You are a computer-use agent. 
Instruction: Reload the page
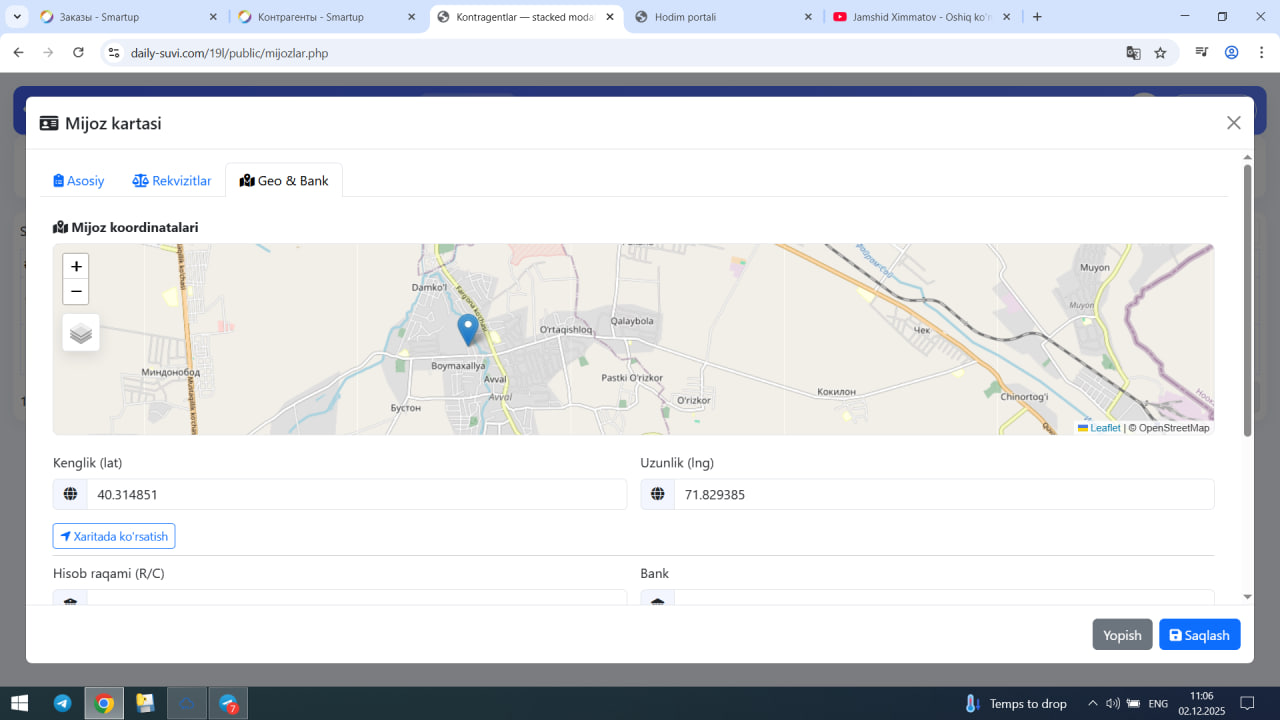(79, 53)
